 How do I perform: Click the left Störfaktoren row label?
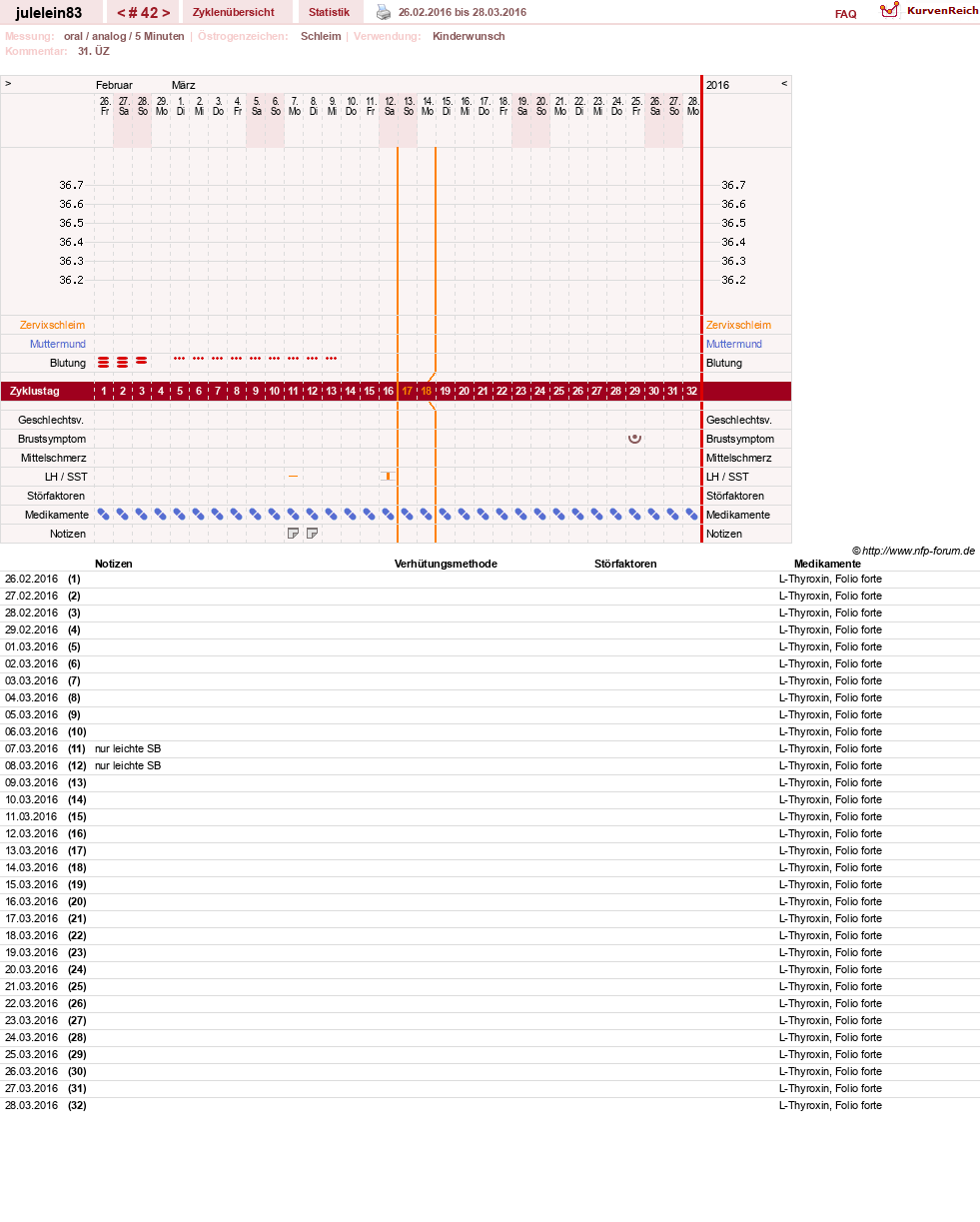[57, 496]
